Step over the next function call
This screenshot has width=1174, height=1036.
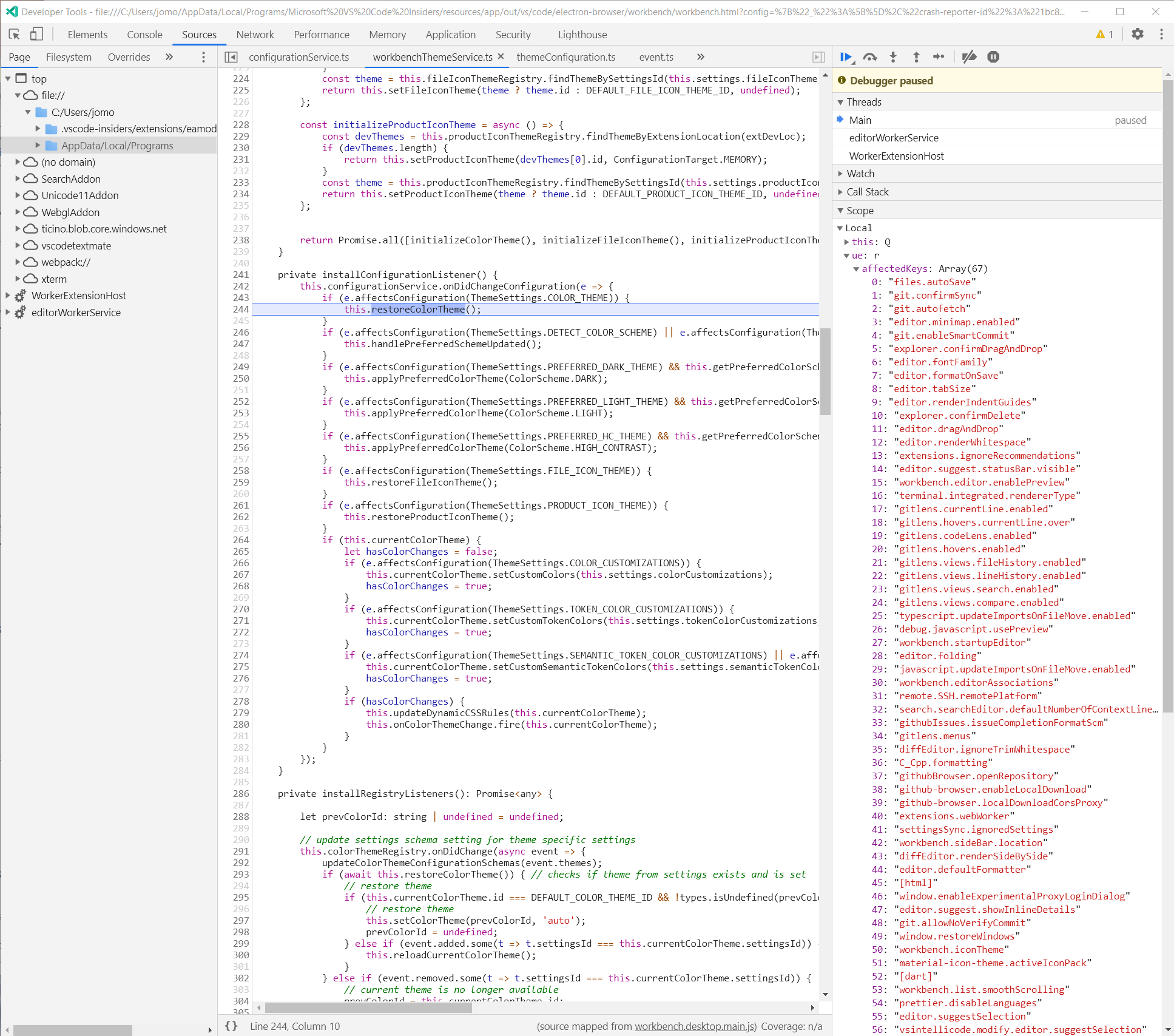[870, 56]
